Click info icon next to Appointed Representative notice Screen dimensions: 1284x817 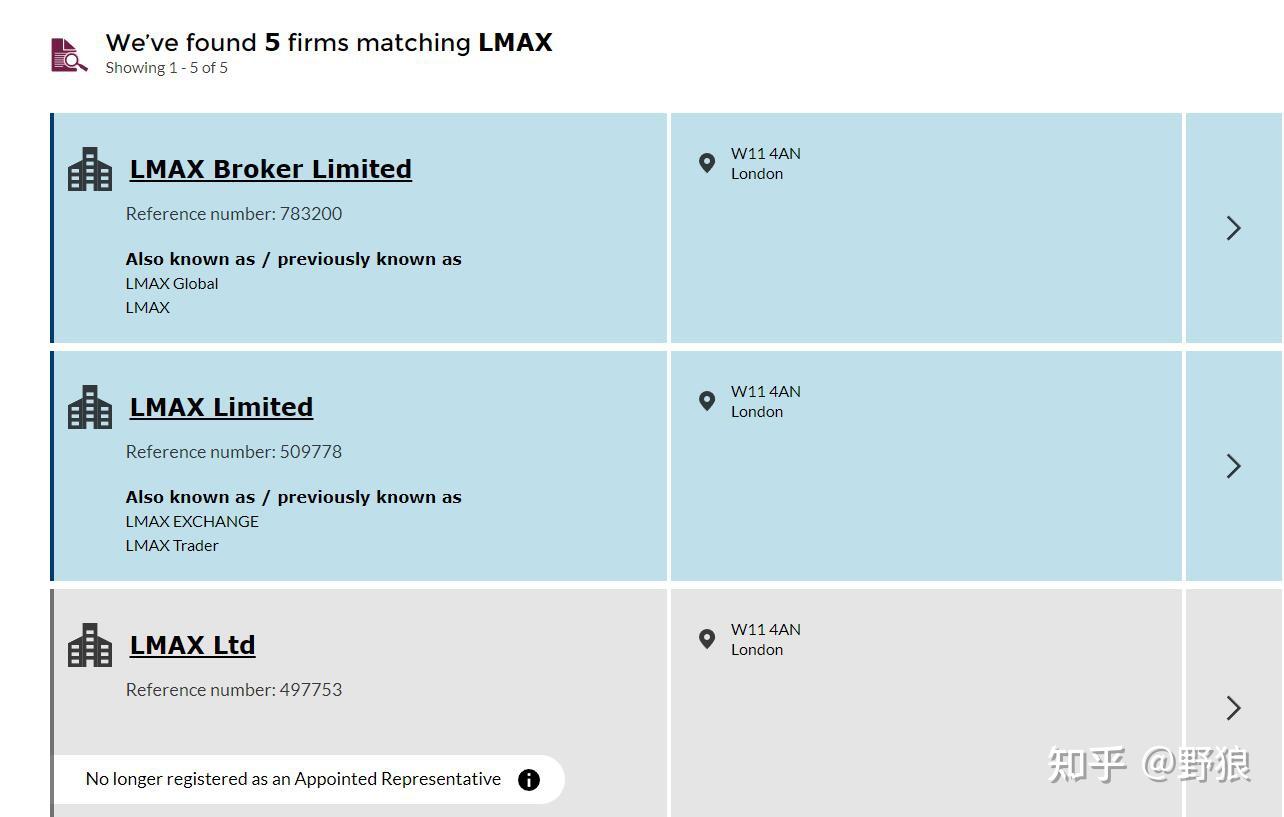coord(529,780)
